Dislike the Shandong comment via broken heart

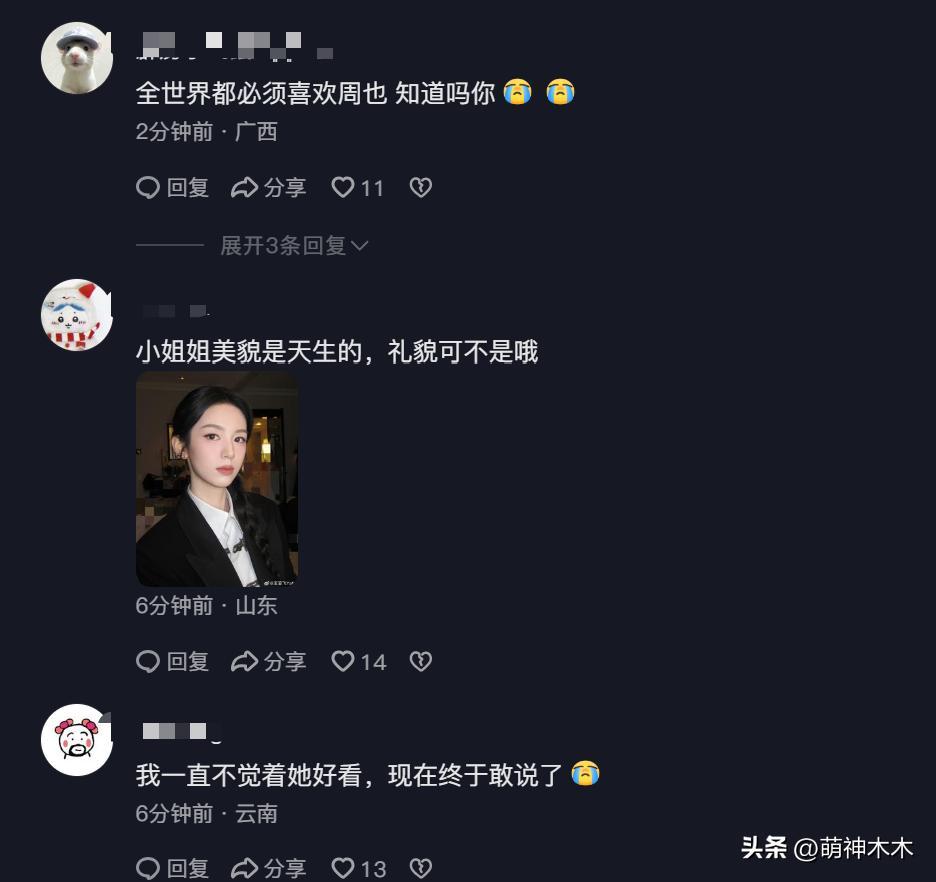tap(421, 661)
